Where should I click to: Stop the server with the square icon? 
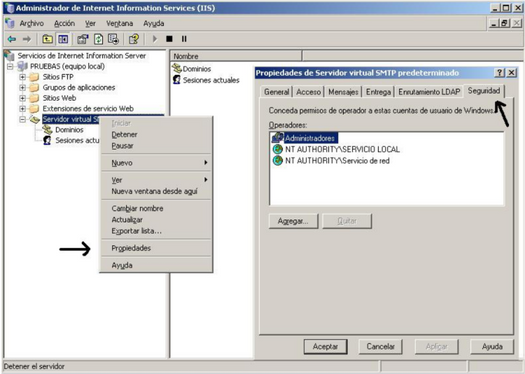click(x=169, y=39)
